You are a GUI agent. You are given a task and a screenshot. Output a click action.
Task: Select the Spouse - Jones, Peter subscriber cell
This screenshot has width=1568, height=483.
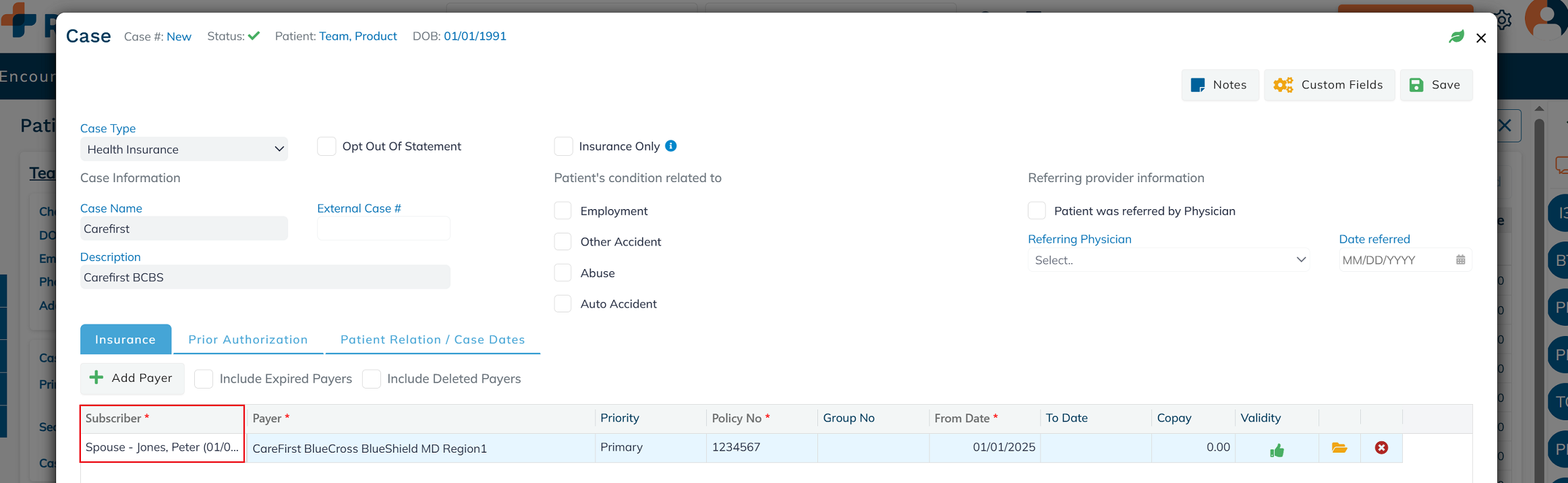click(162, 447)
